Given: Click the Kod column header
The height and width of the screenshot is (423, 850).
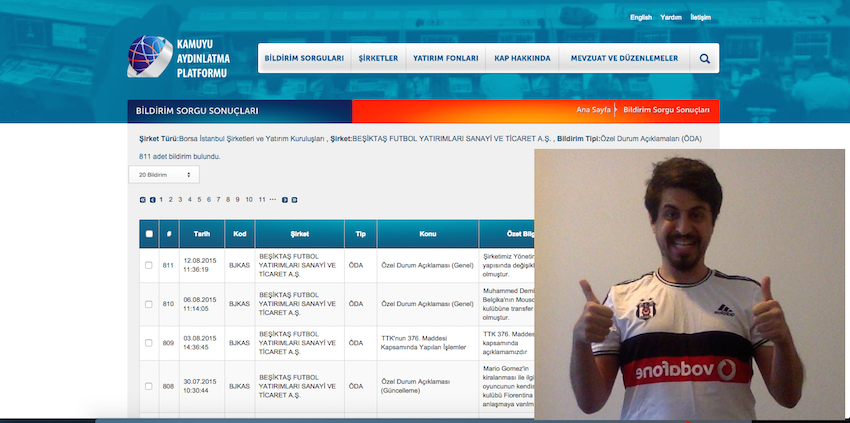Looking at the screenshot, I should (240, 234).
